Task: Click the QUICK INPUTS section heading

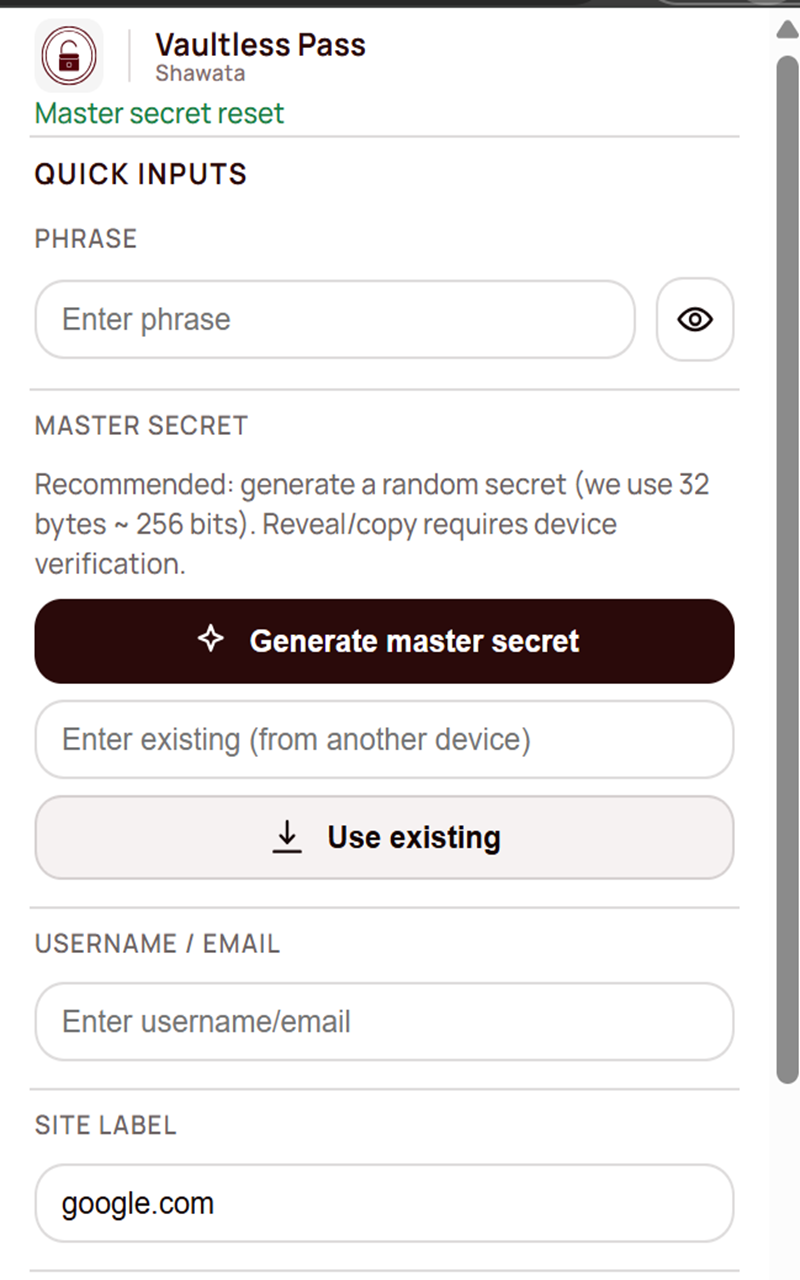Action: [140, 173]
